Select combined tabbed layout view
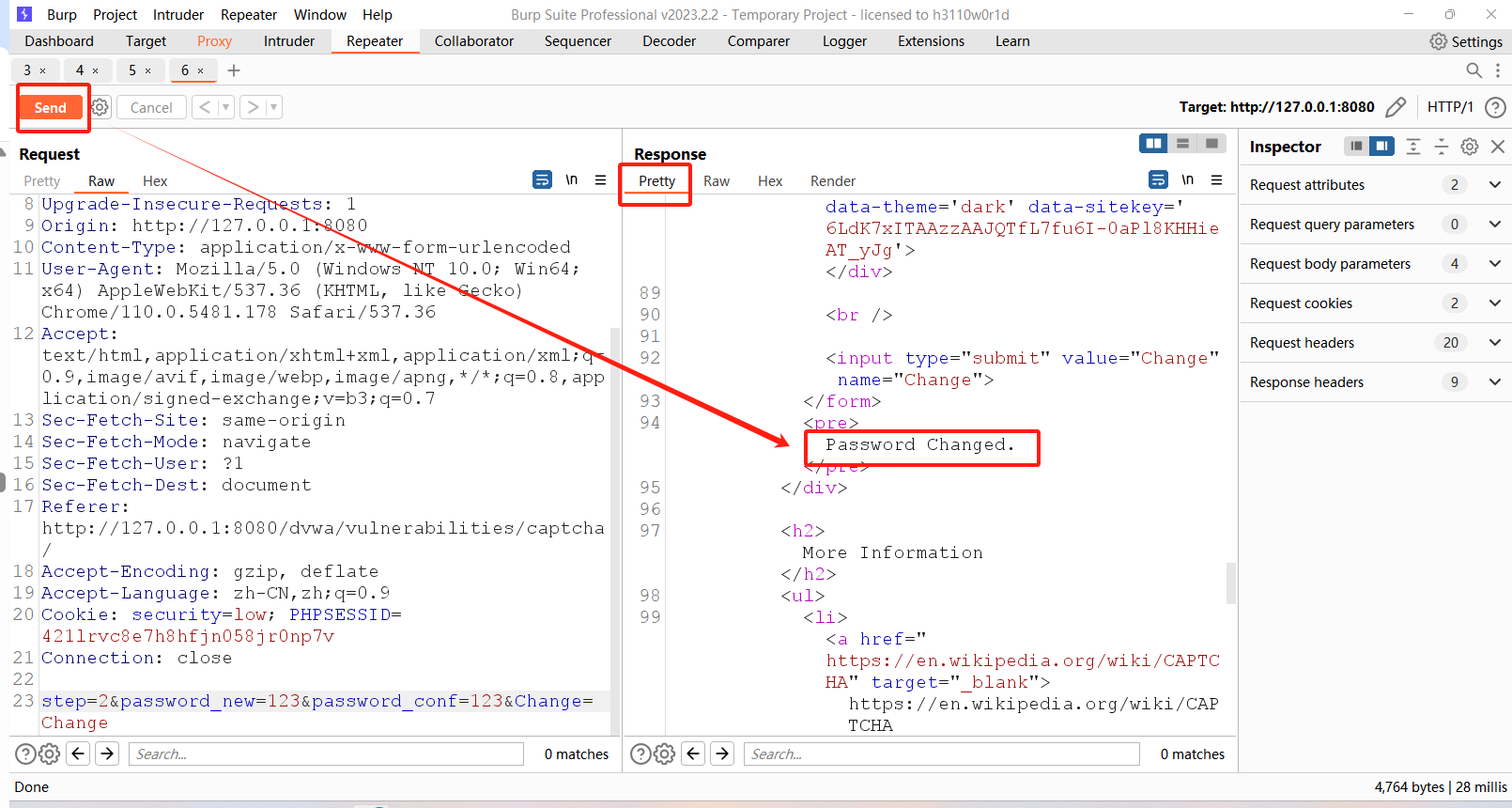1512x808 pixels. 1211,143
